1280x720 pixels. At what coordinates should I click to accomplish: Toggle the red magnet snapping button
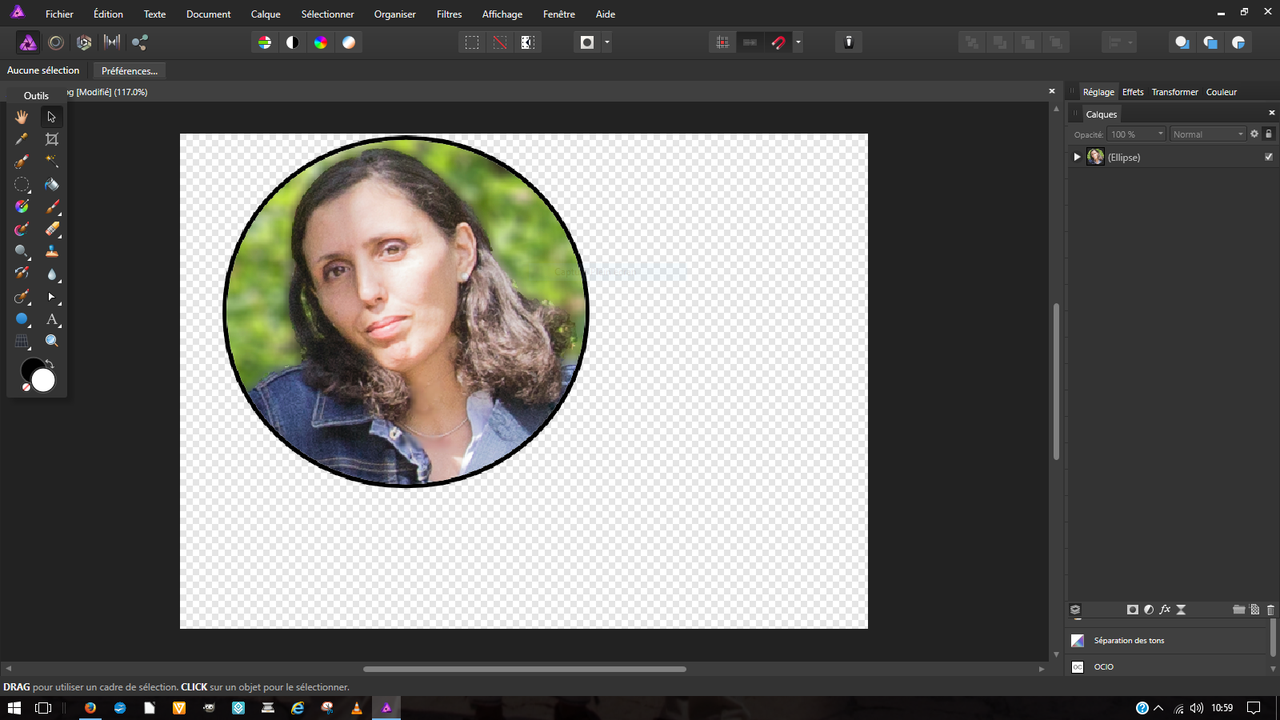pyautogui.click(x=778, y=42)
